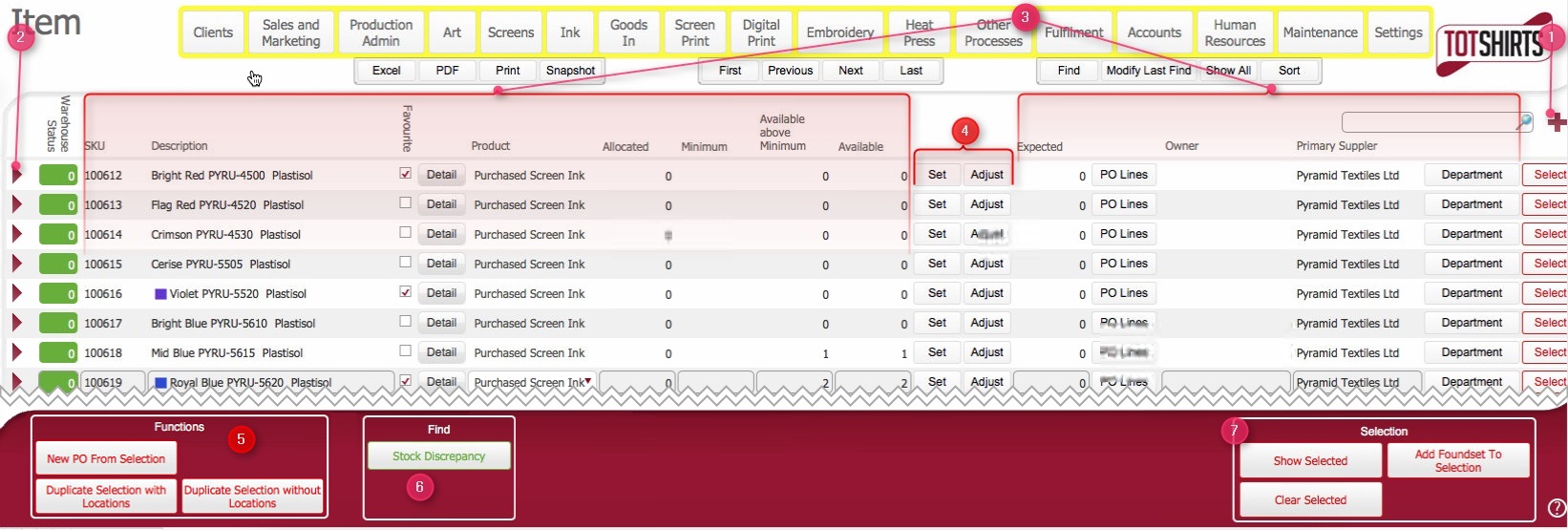Open the Embroidery menu
1568x530 pixels.
(x=839, y=32)
